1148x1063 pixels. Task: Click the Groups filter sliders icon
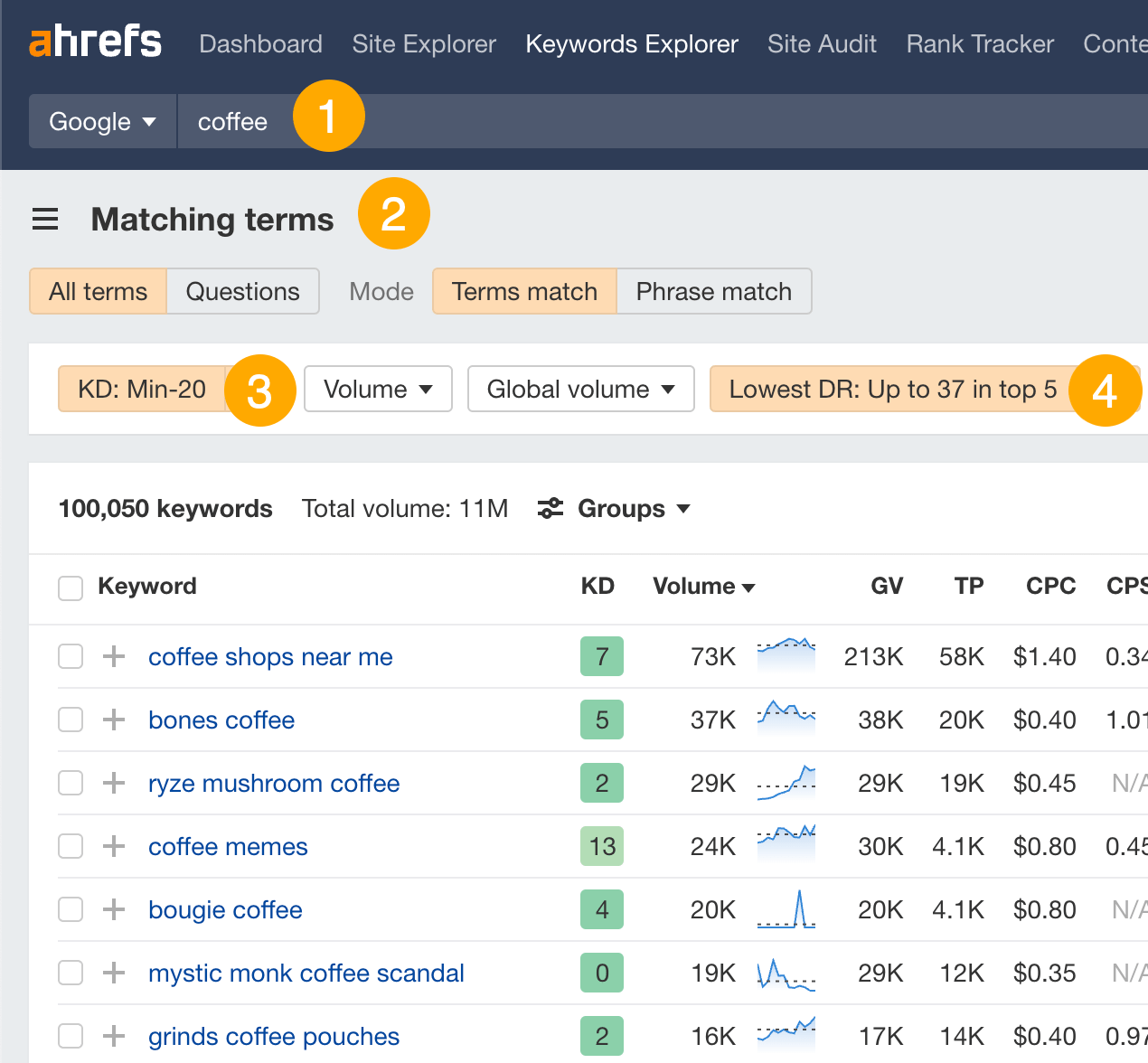pyautogui.click(x=550, y=508)
